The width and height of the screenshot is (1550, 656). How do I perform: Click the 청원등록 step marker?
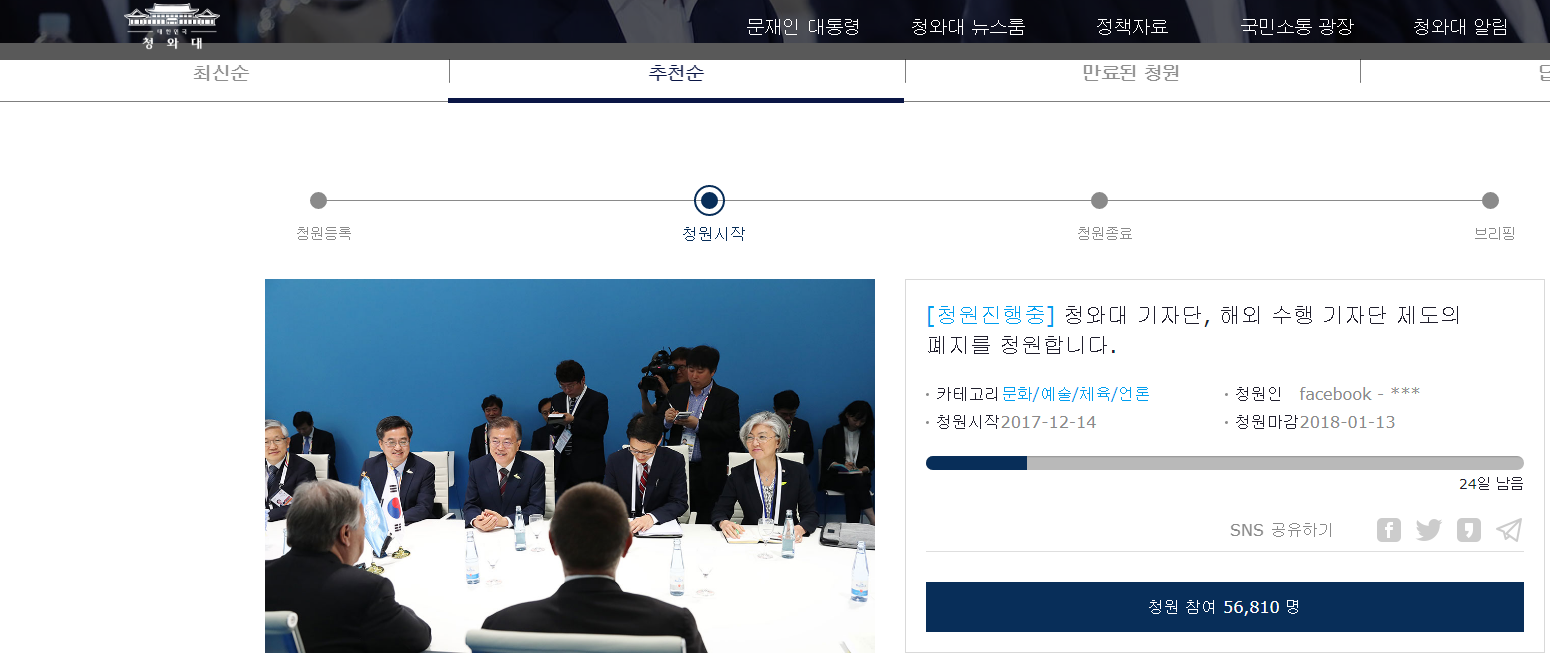point(318,200)
